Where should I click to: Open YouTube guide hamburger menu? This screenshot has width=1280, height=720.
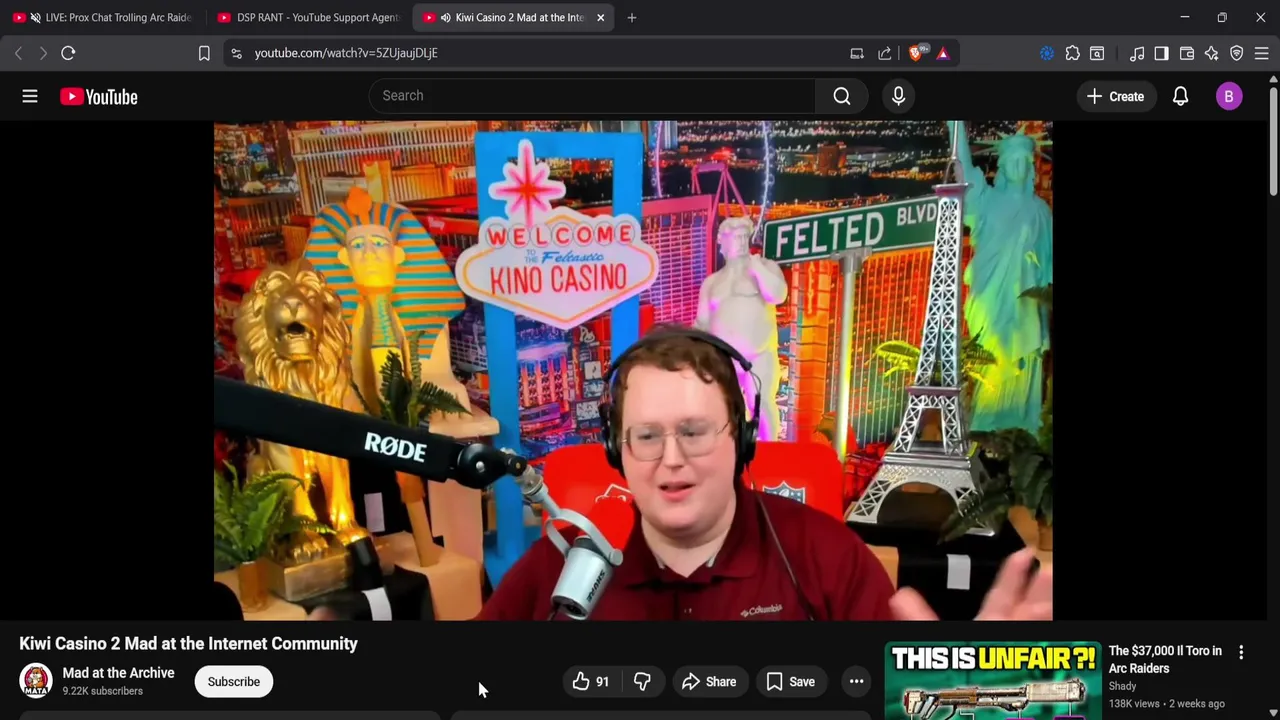30,96
